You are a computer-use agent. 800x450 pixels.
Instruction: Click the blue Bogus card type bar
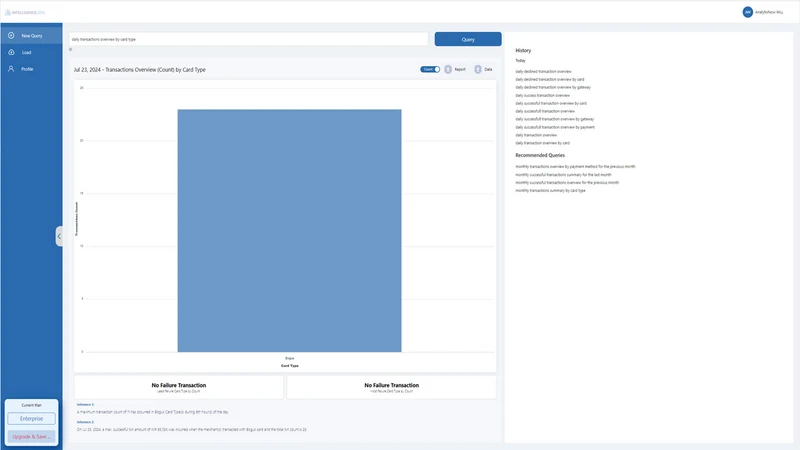click(x=289, y=231)
